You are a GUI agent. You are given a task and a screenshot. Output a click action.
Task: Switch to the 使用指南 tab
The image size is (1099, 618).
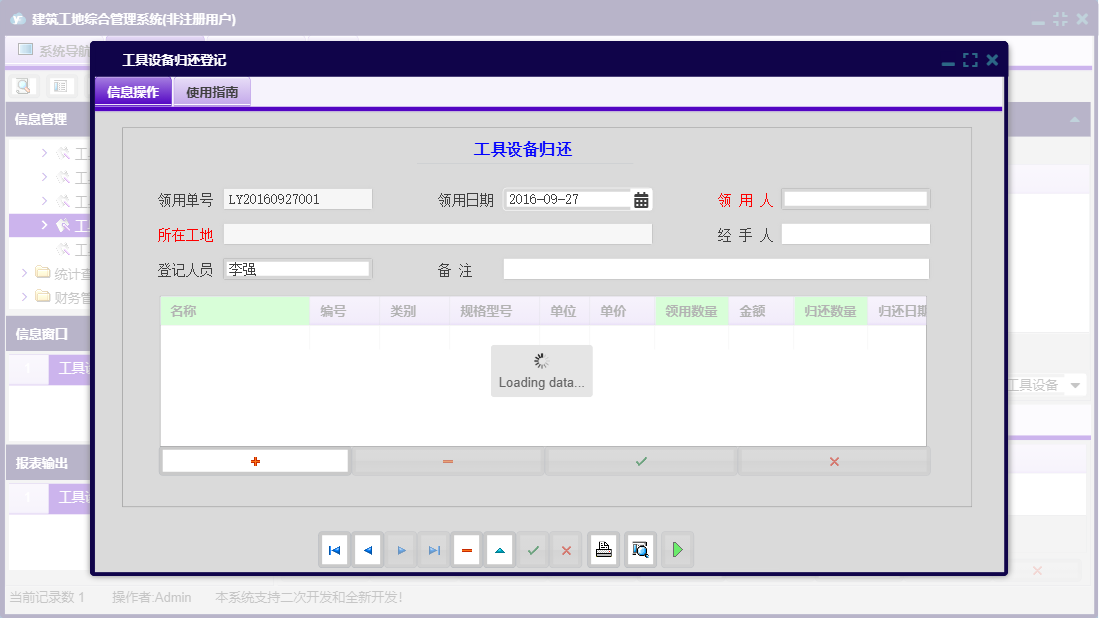click(x=211, y=90)
